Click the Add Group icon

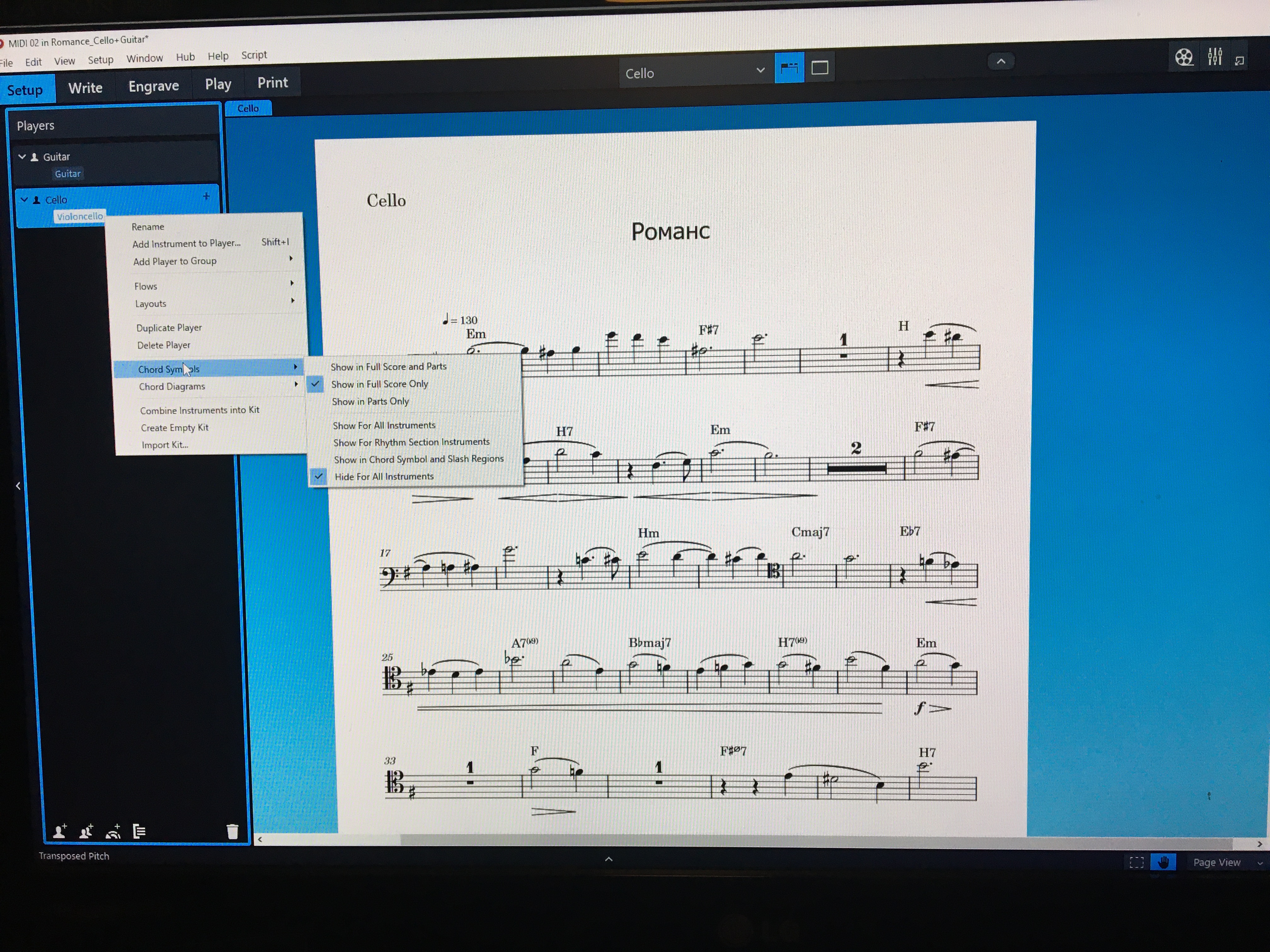coord(139,831)
